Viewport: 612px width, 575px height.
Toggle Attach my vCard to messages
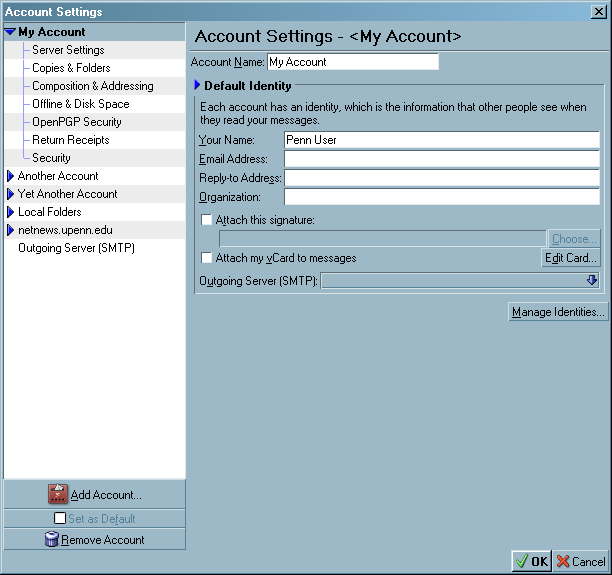207,258
